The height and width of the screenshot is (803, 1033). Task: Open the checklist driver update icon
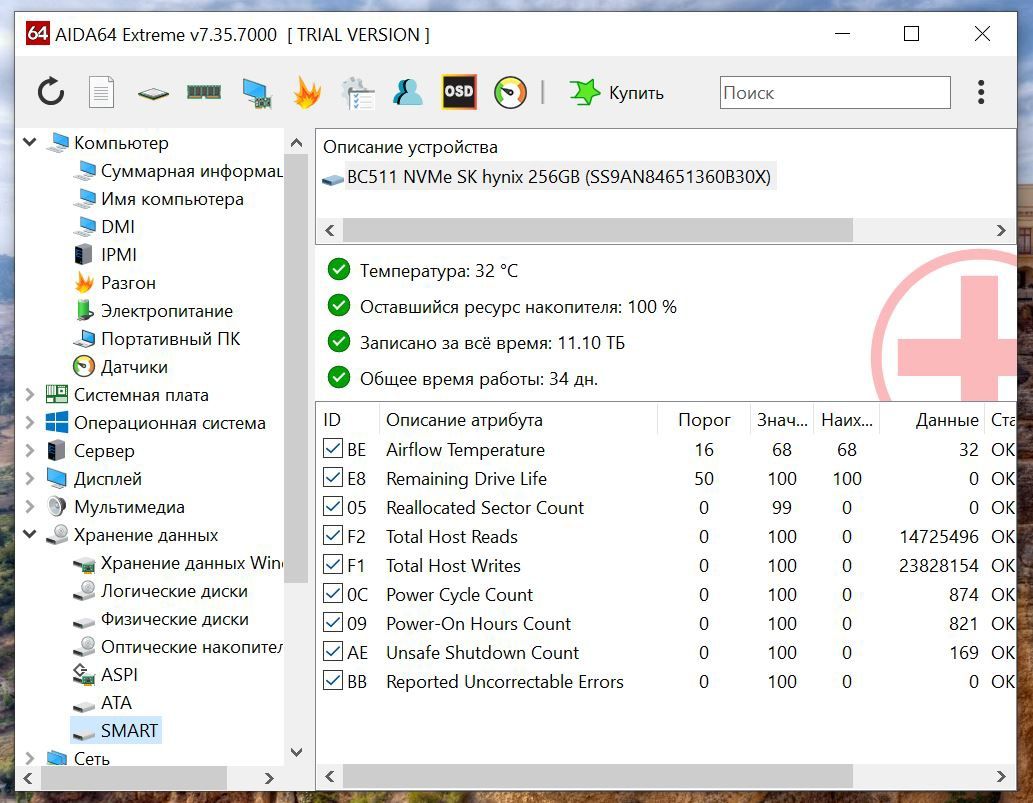(x=358, y=93)
